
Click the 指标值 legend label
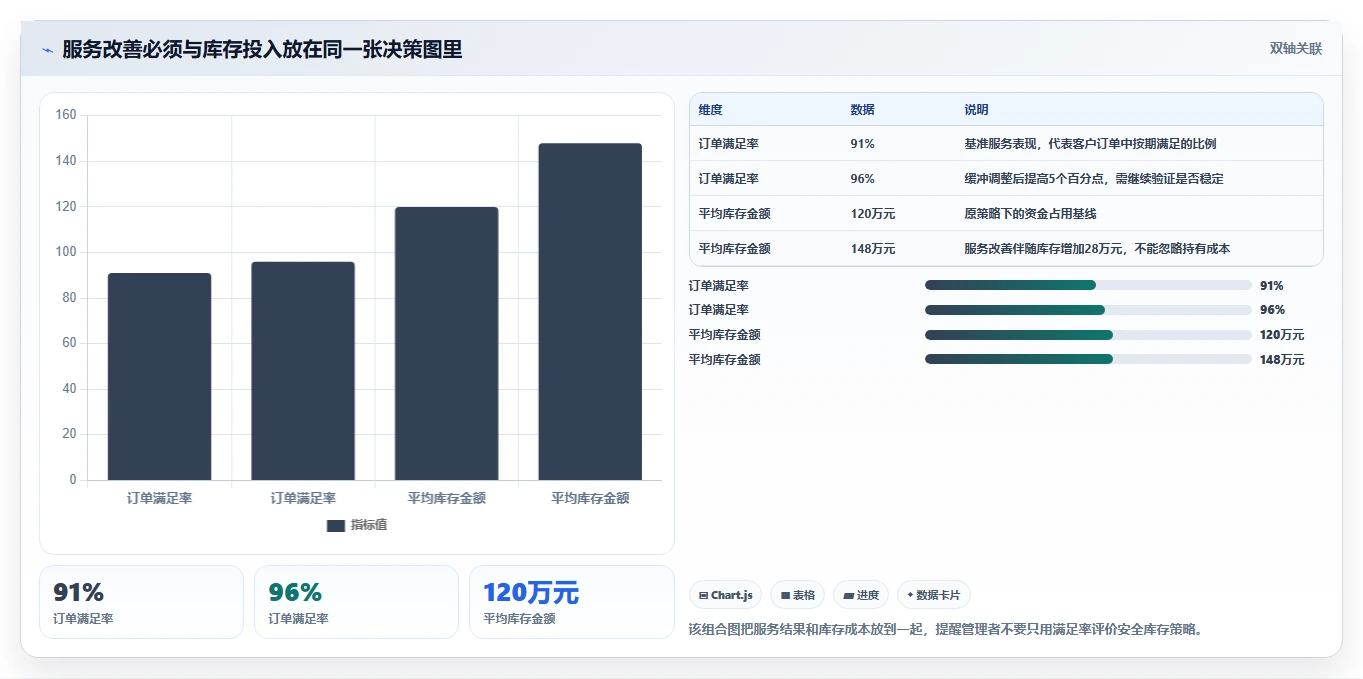click(x=369, y=525)
